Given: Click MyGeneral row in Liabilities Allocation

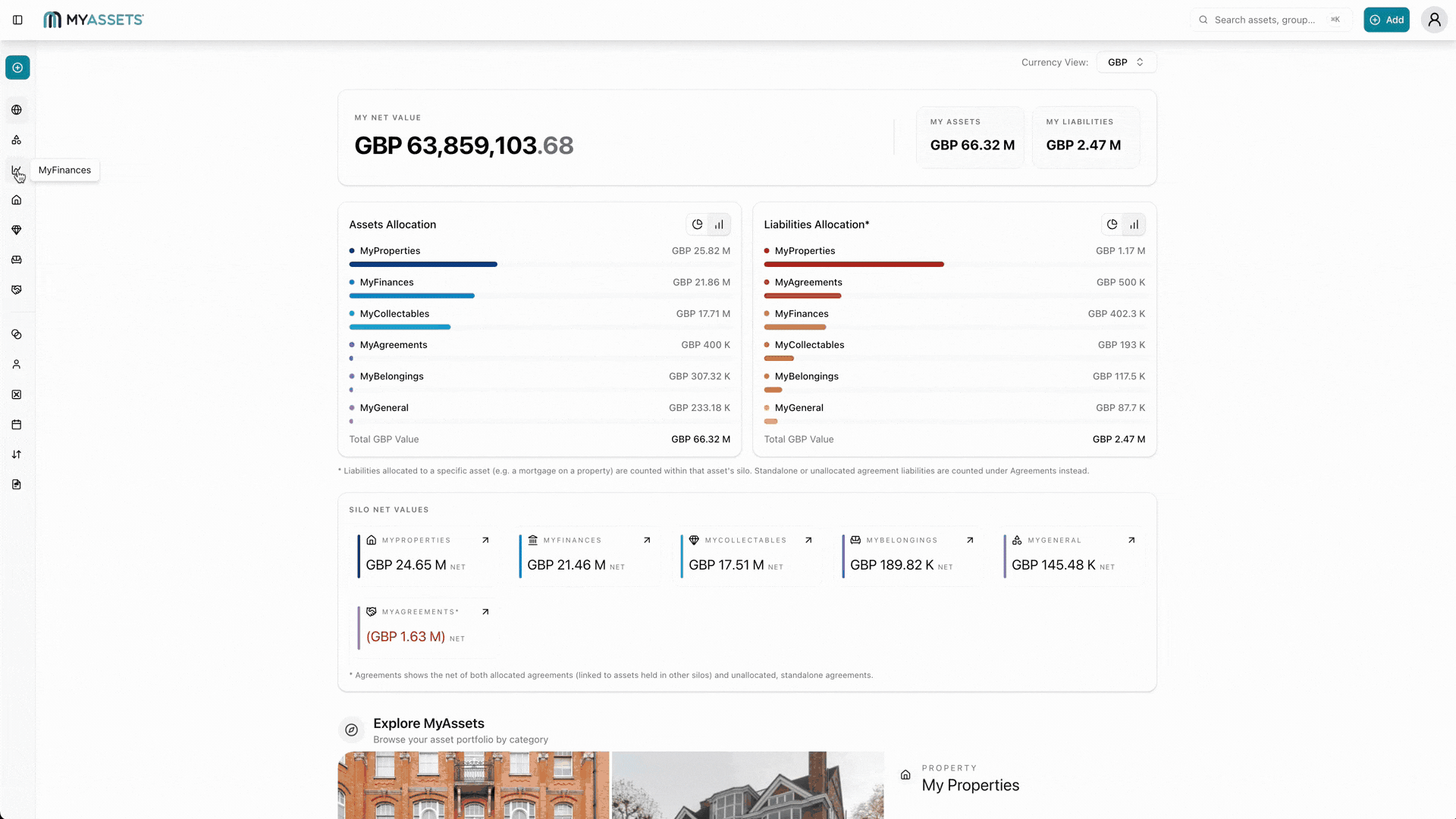Looking at the screenshot, I should click(954, 414).
